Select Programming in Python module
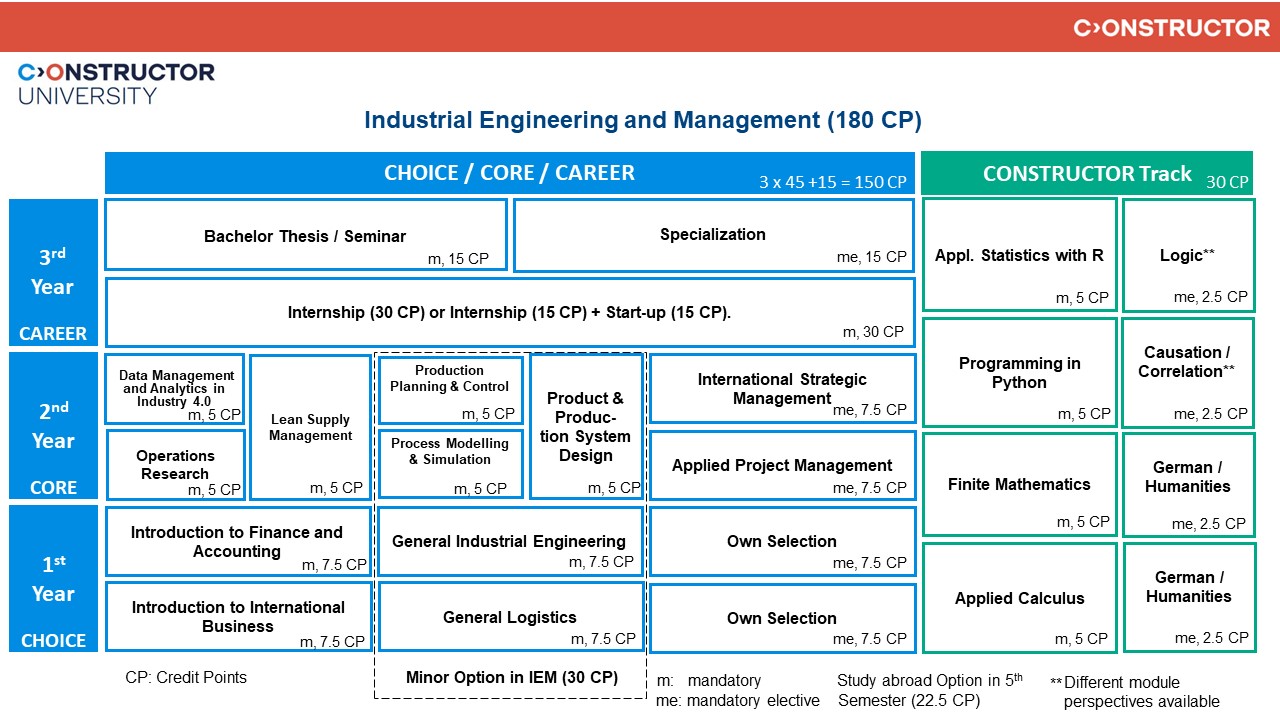1280x720 pixels. tap(1019, 373)
